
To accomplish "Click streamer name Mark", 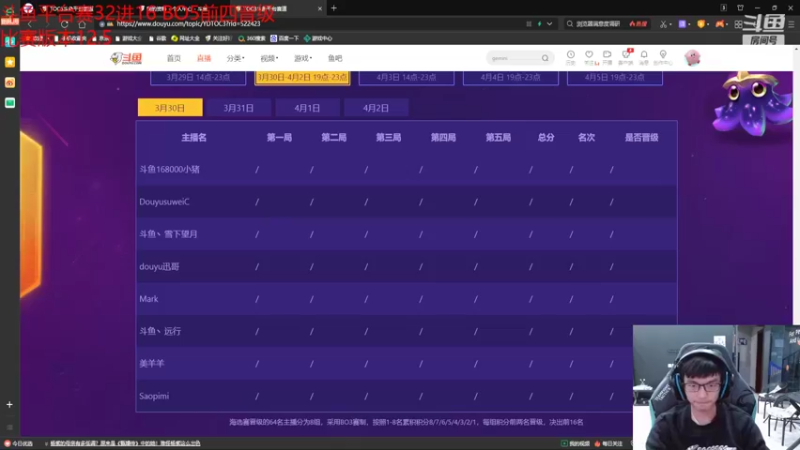I will [148, 299].
